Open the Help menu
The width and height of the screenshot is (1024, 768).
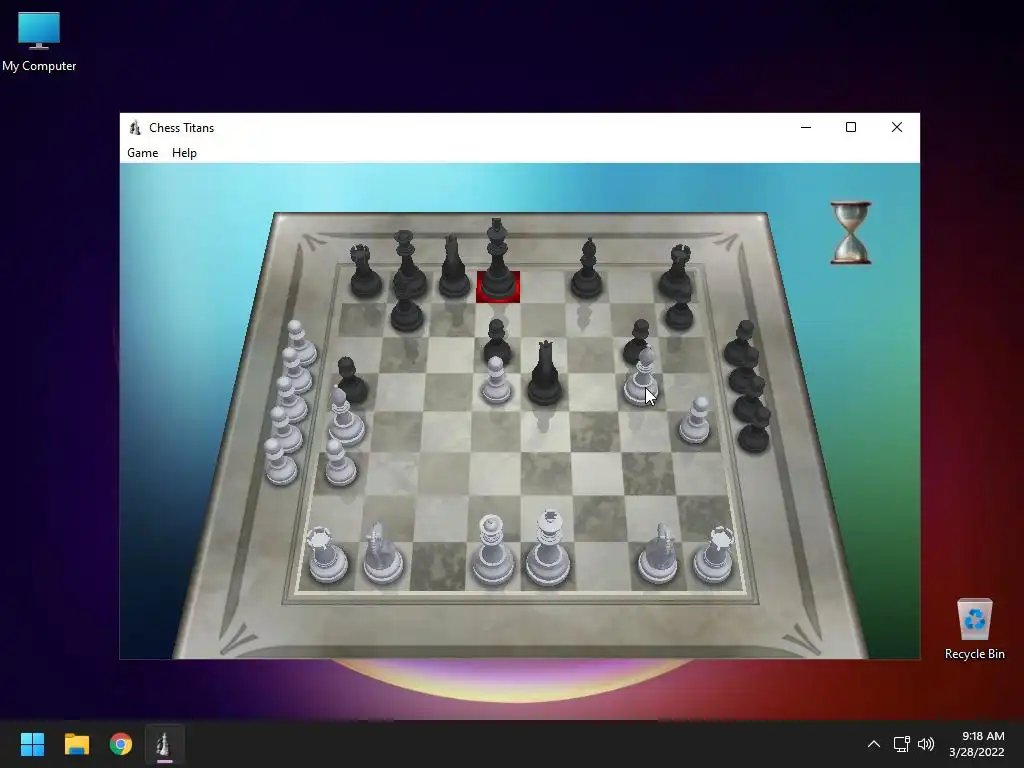(184, 153)
